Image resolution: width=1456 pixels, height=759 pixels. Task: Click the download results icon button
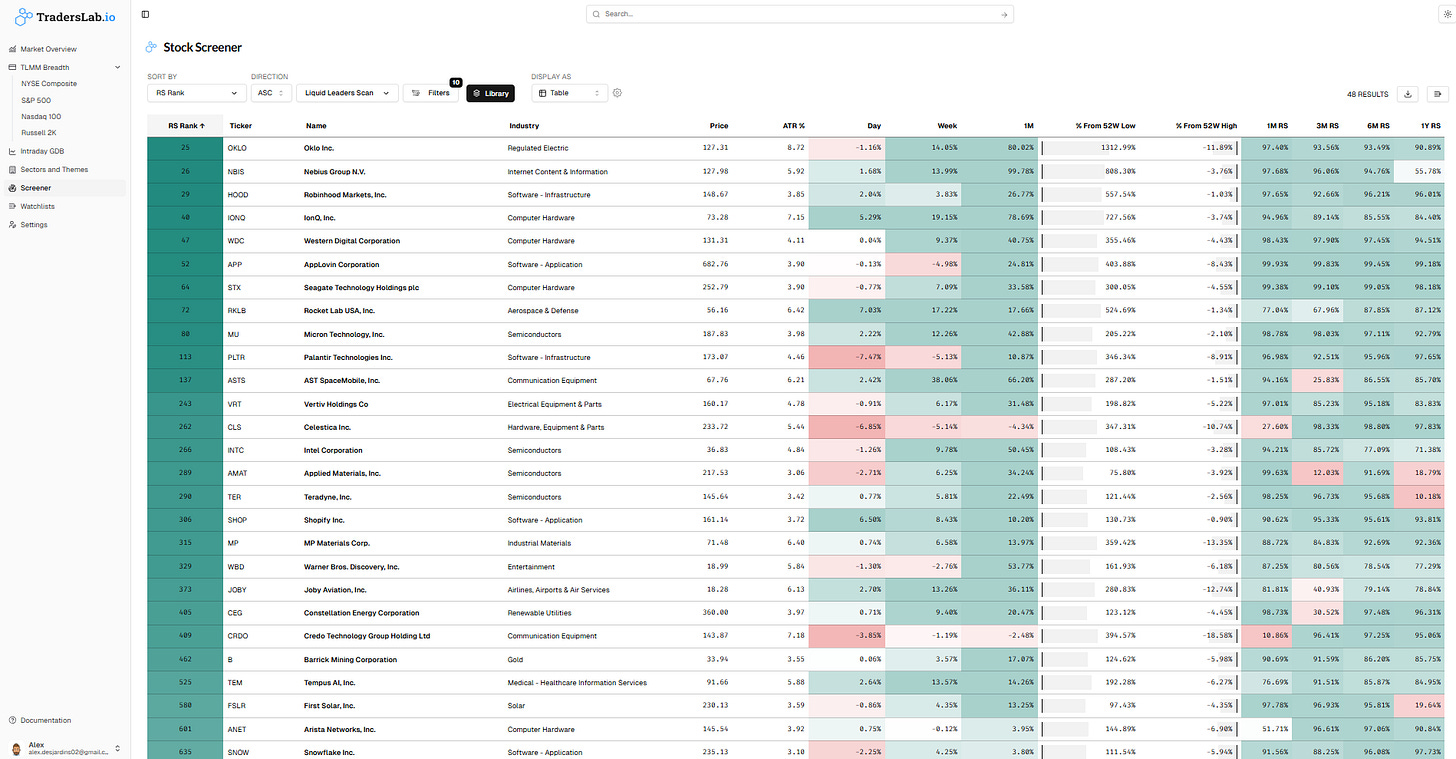[1408, 94]
